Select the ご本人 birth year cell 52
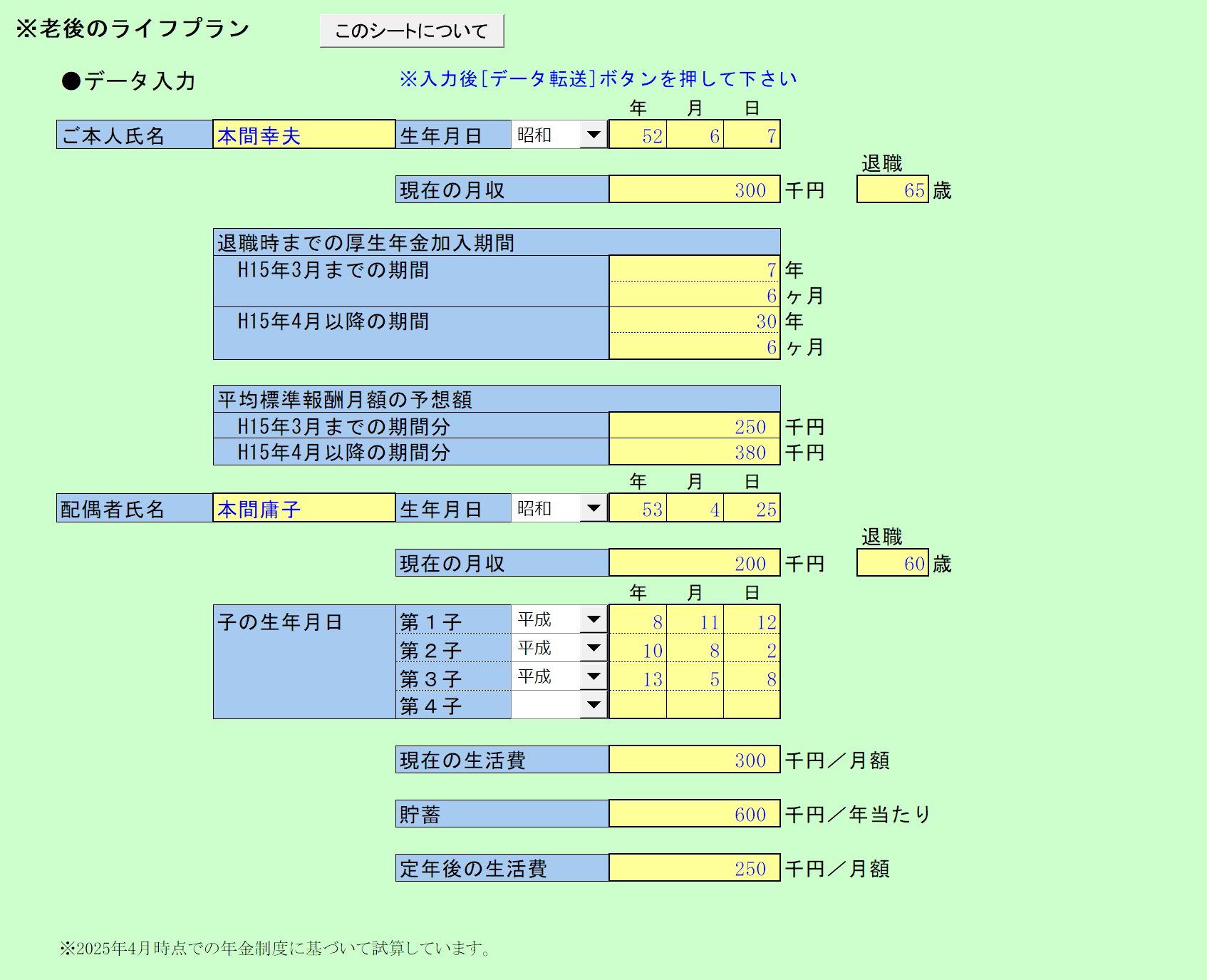This screenshot has width=1207, height=980. coord(638,135)
